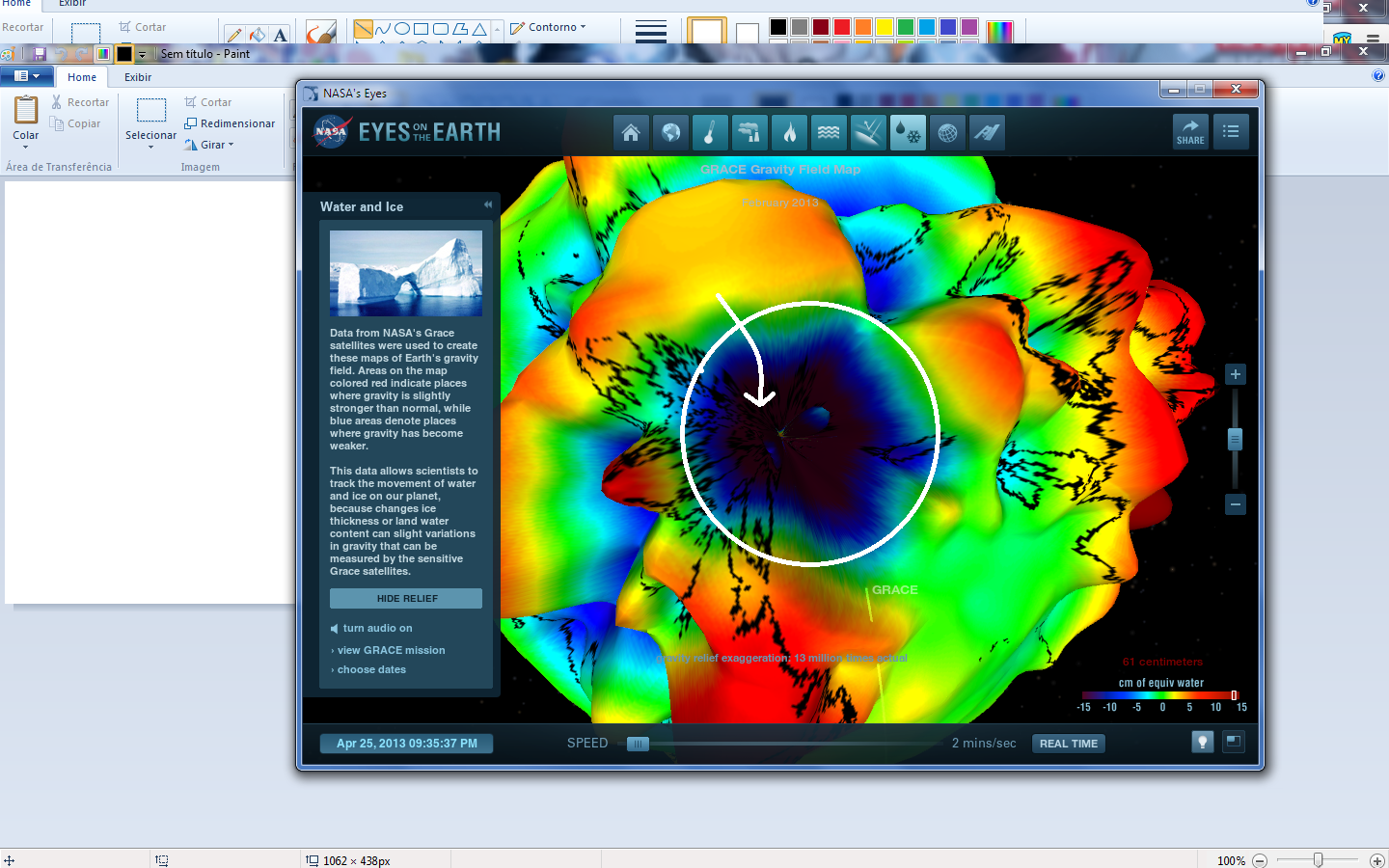Select the Line shape in Paint
The width and height of the screenshot is (1389, 868).
pos(364,29)
